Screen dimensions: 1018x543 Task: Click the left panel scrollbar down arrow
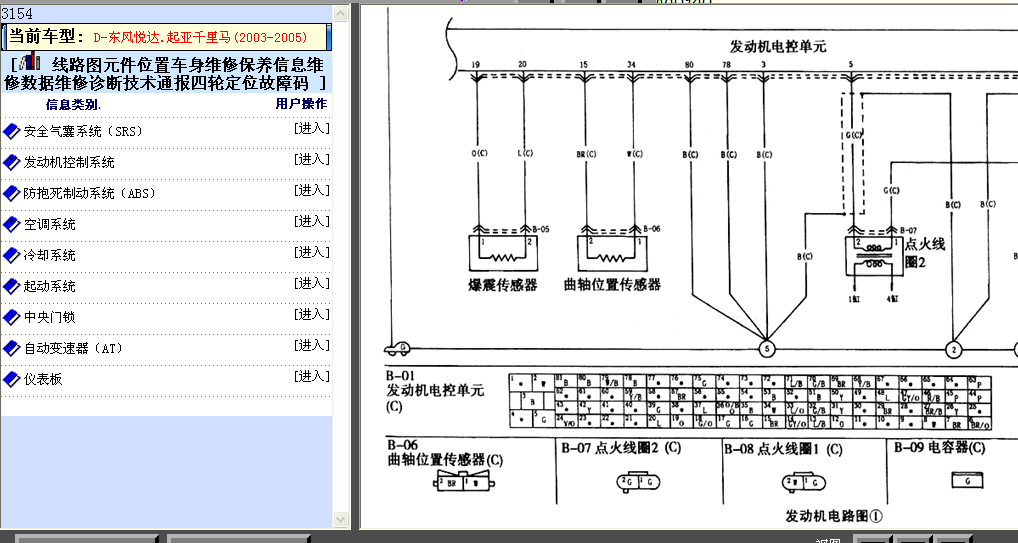click(341, 519)
